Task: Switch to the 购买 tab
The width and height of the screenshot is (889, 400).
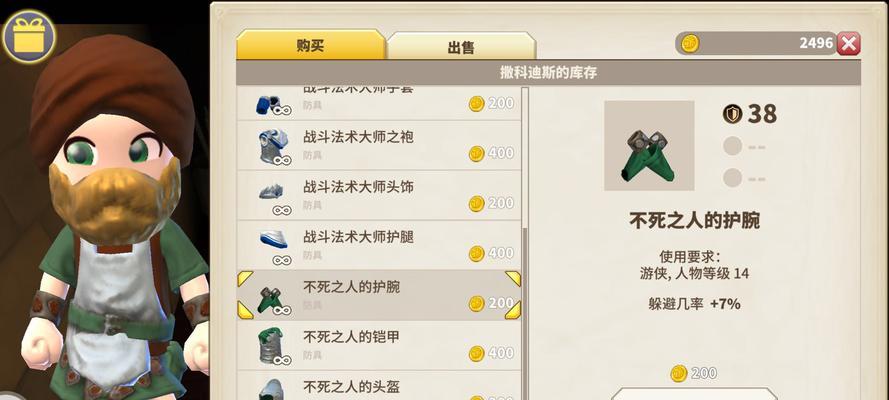Action: [311, 45]
